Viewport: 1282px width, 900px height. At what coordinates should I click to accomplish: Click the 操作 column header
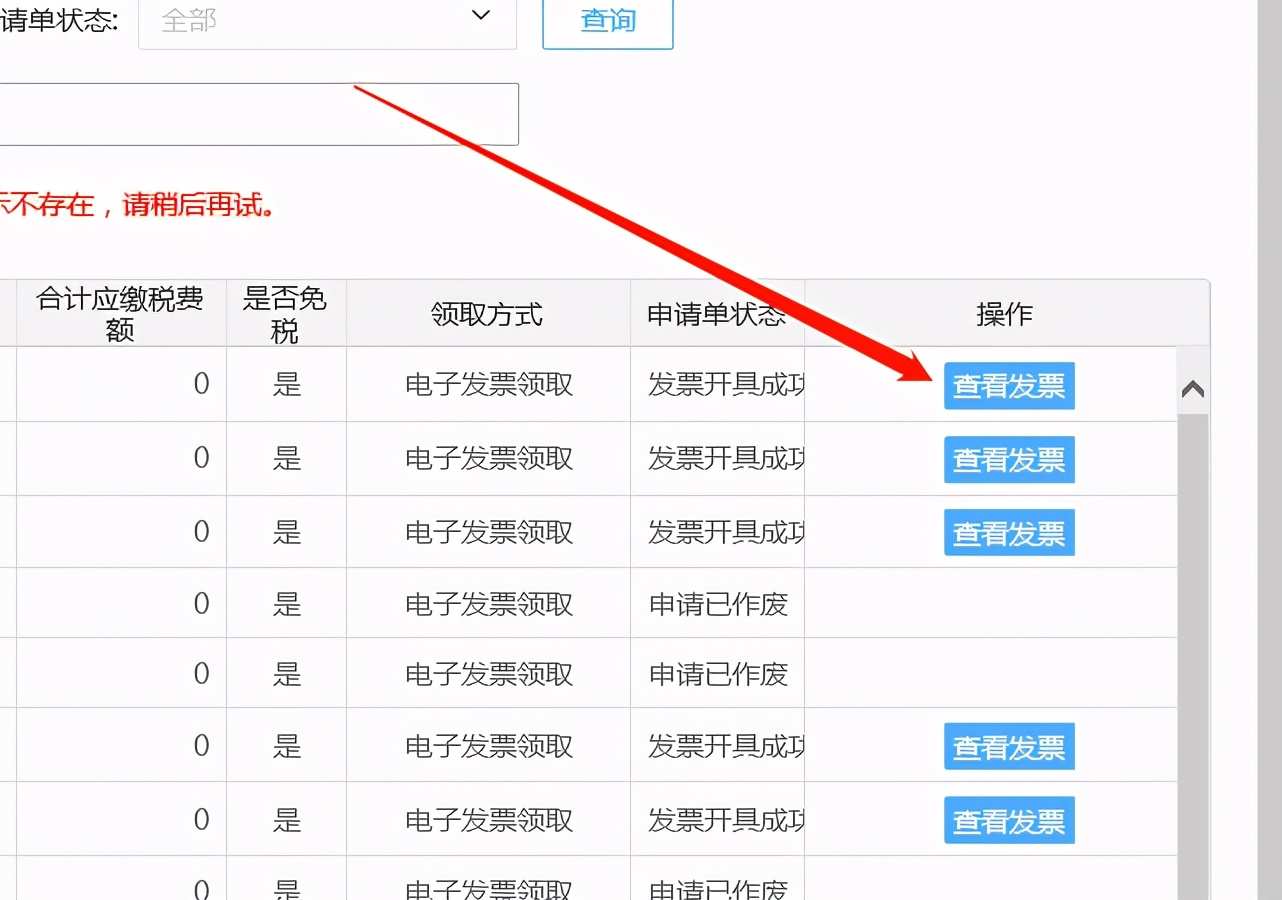click(x=1005, y=313)
